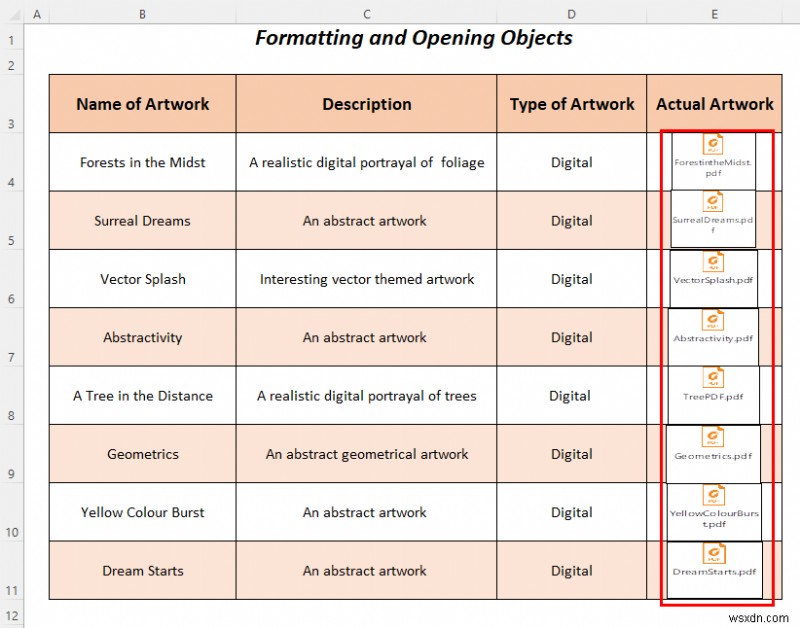800x628 pixels.
Task: Select row 11 header
Action: point(11,570)
